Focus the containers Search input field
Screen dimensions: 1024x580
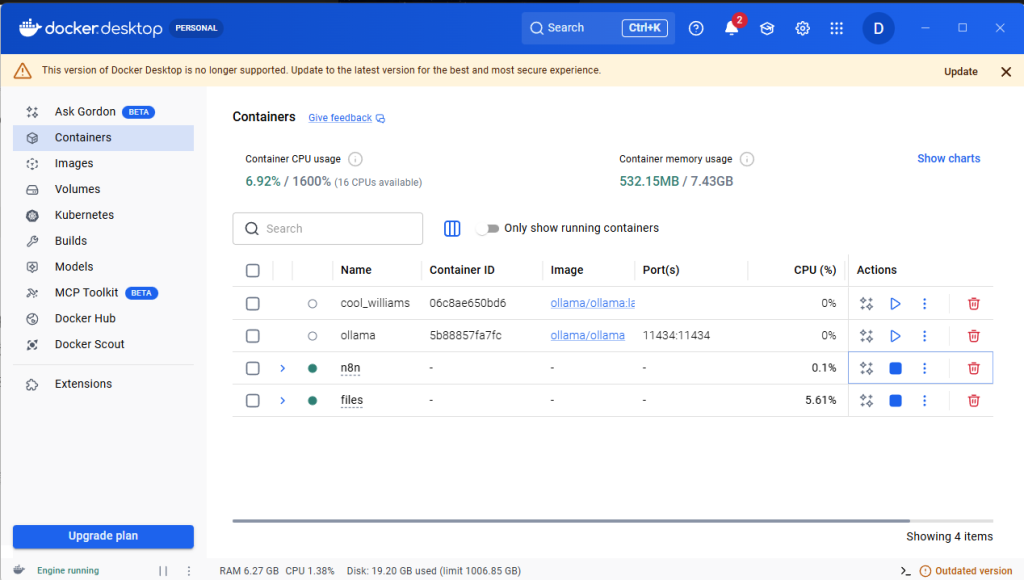click(328, 229)
